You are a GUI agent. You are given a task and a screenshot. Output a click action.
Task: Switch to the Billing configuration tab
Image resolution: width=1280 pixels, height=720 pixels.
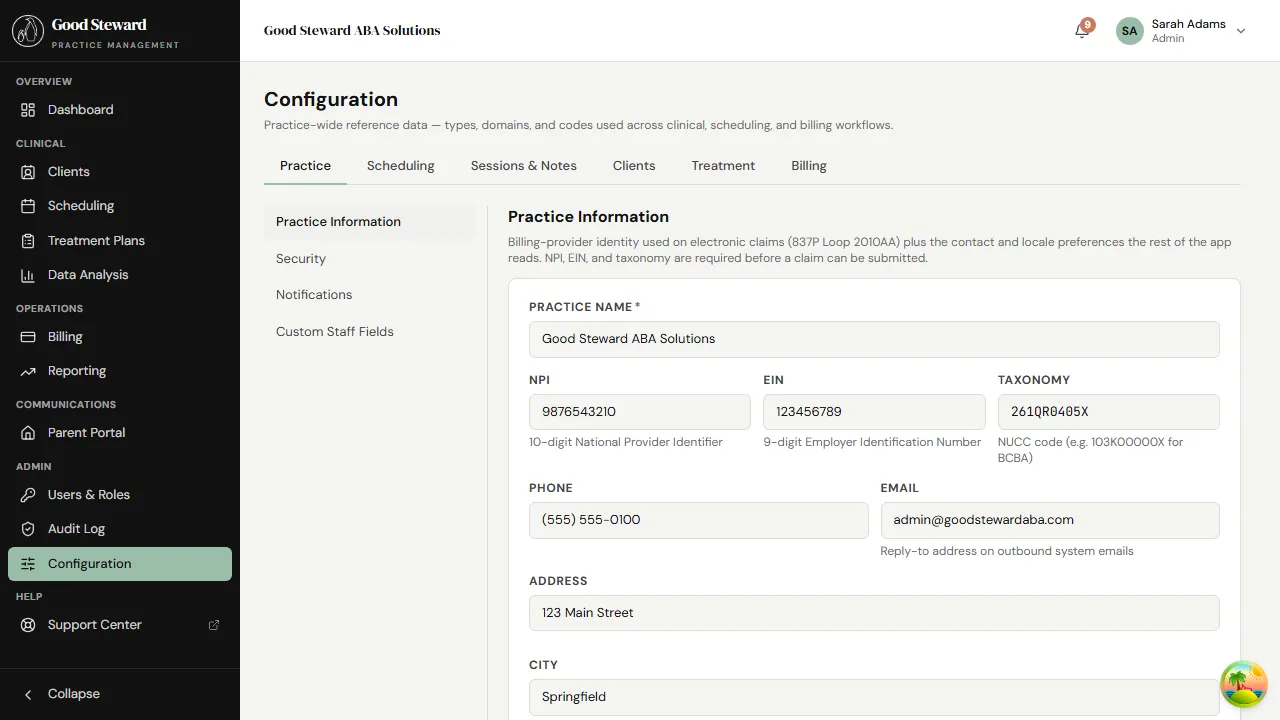point(808,165)
